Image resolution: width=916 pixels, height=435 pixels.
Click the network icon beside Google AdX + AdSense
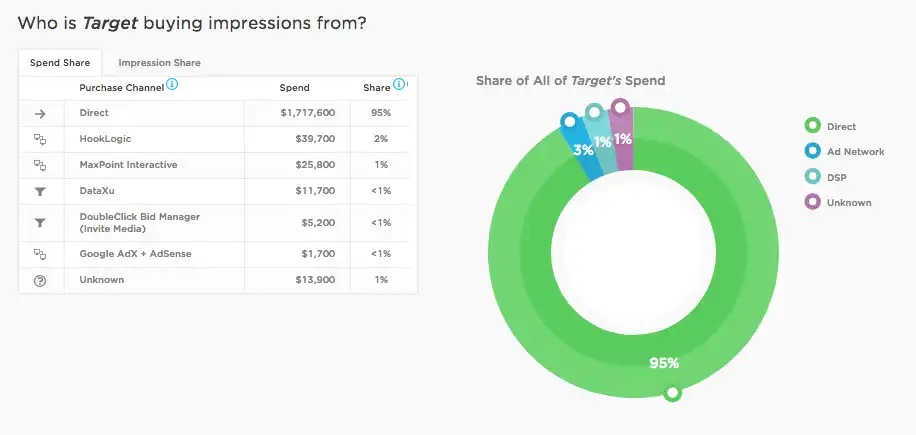pos(40,254)
